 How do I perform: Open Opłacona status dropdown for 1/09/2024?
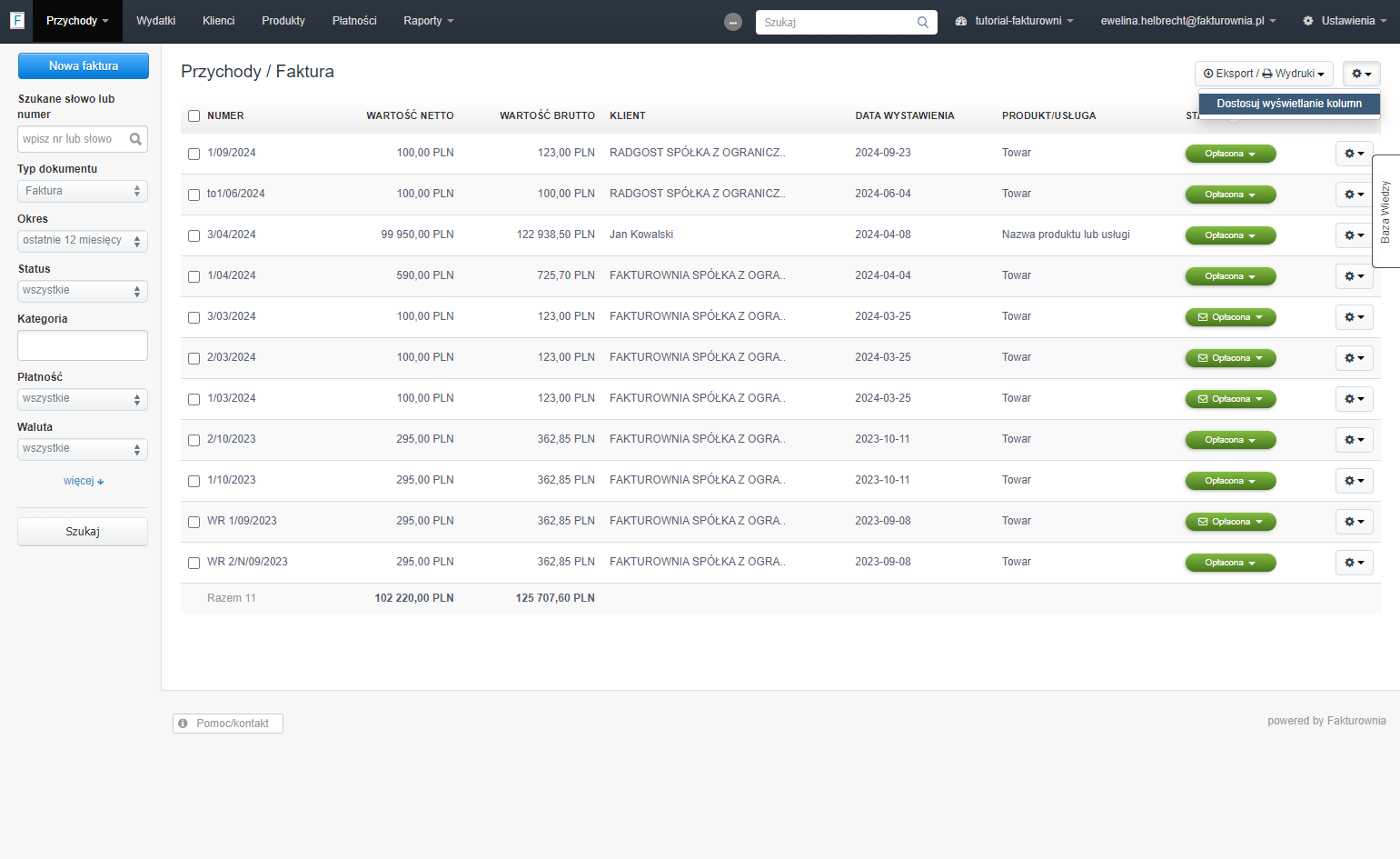pos(1230,154)
